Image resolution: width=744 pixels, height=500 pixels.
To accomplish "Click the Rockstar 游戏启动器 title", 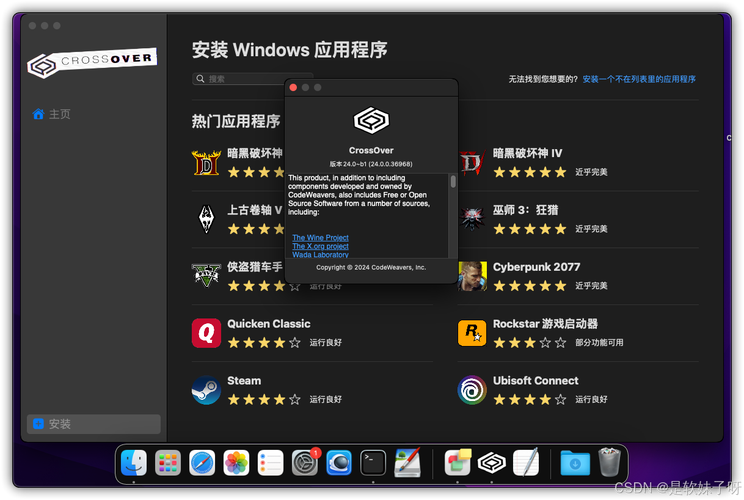I will coord(545,324).
